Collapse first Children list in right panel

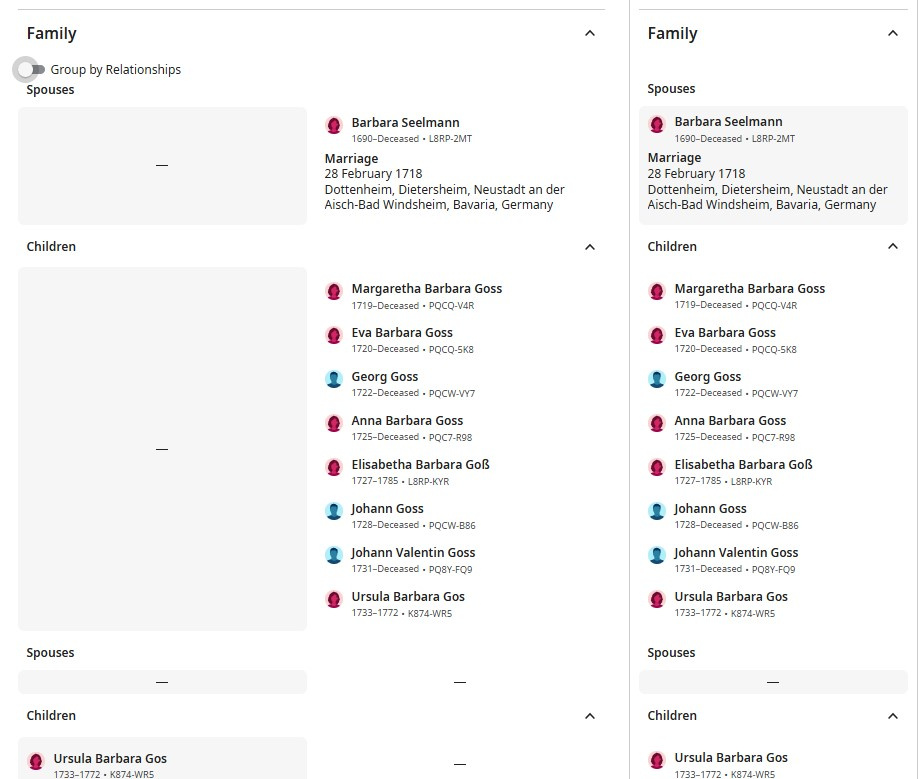892,246
